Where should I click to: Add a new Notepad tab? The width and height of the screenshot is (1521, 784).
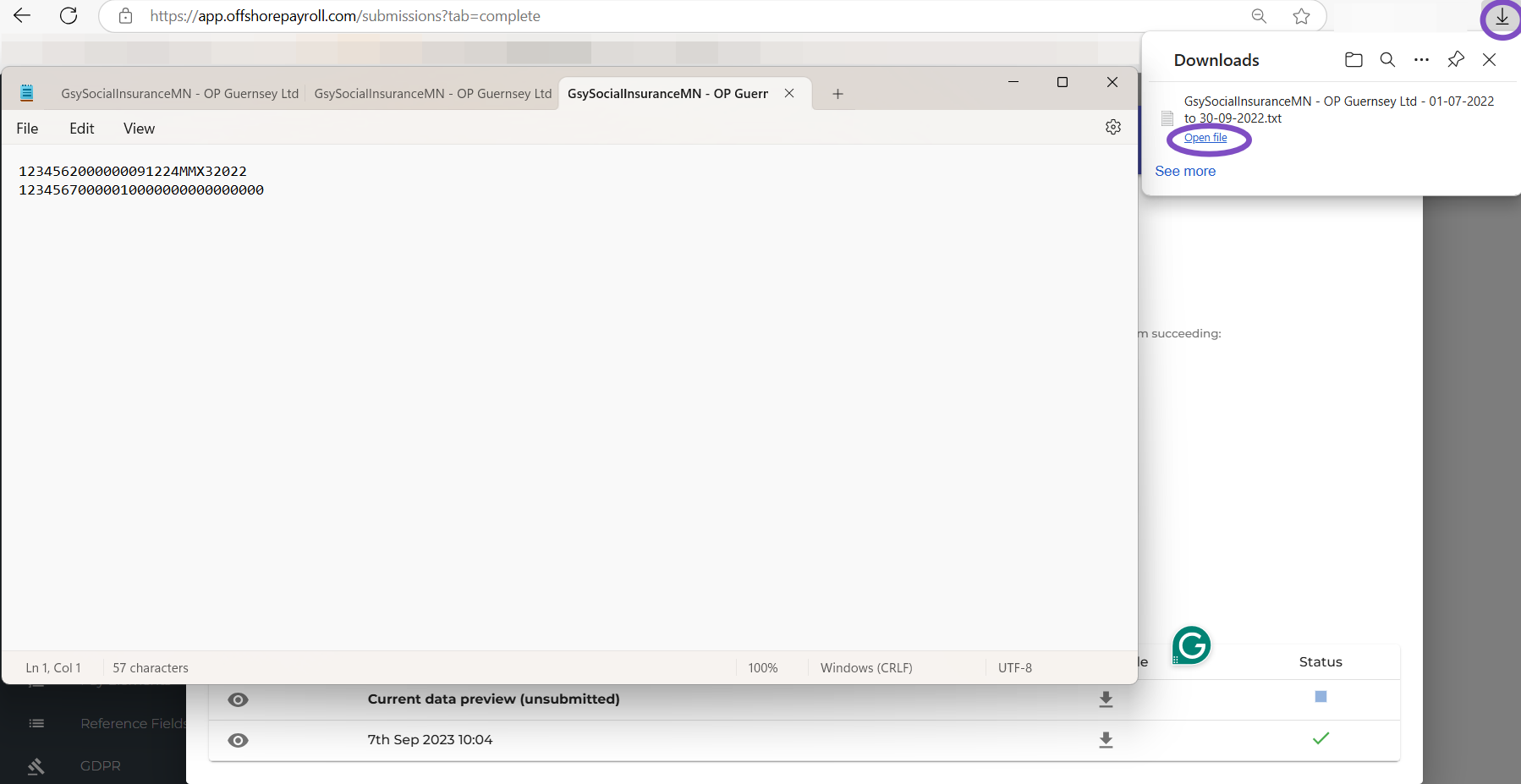837,94
